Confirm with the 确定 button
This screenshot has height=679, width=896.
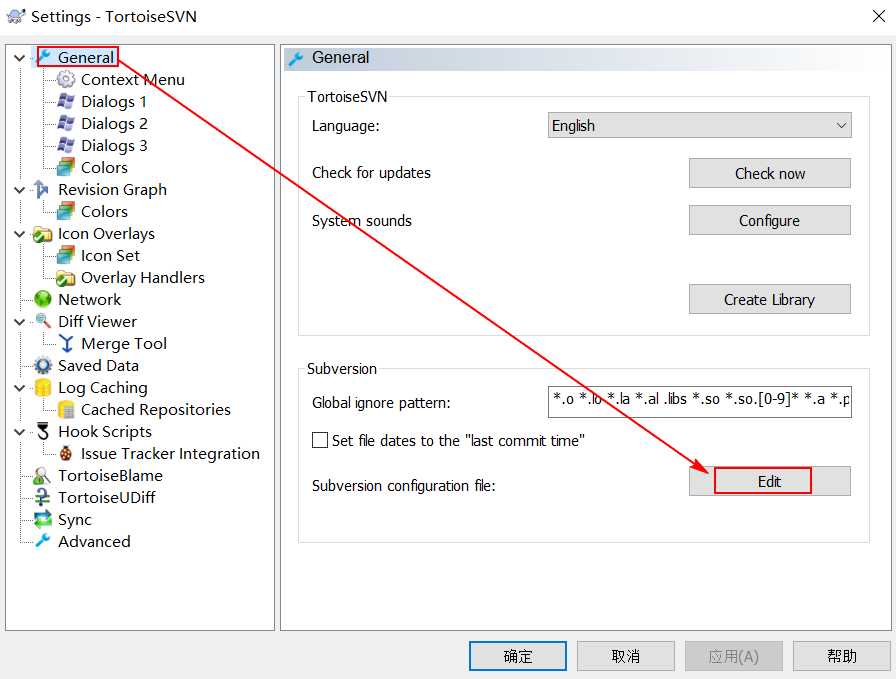[518, 656]
